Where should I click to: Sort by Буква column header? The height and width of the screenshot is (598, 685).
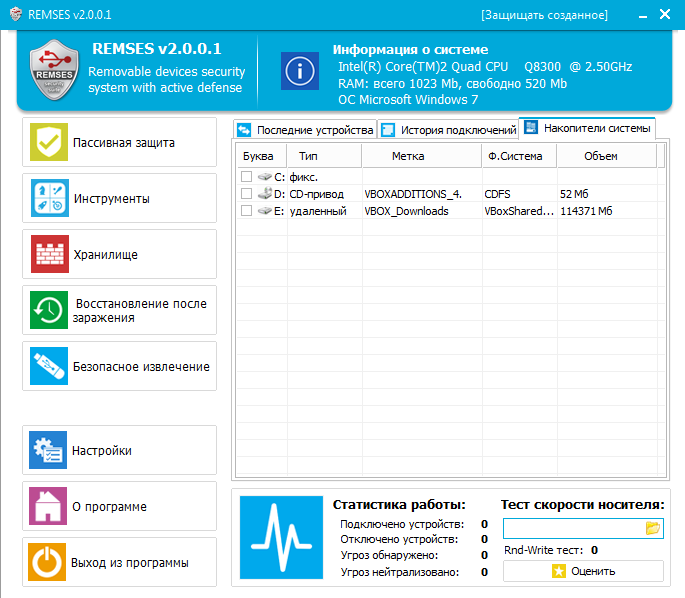coord(262,156)
